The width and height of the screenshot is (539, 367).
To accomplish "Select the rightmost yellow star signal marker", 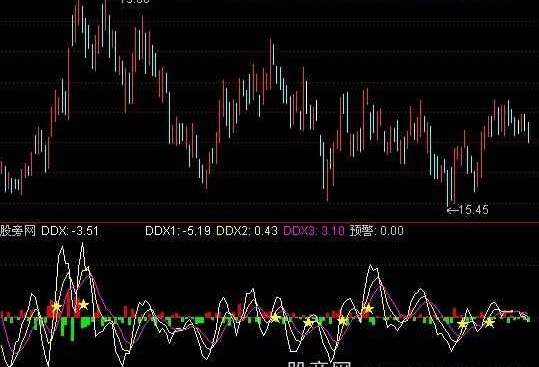I will (x=489, y=323).
